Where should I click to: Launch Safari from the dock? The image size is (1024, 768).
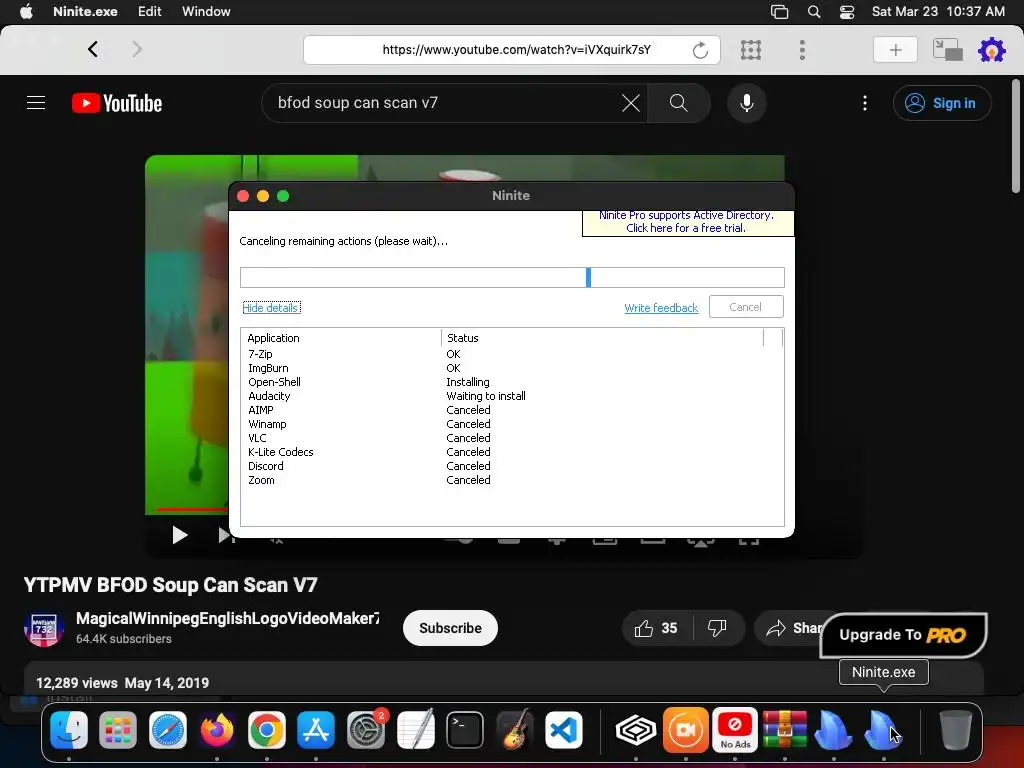(168, 729)
